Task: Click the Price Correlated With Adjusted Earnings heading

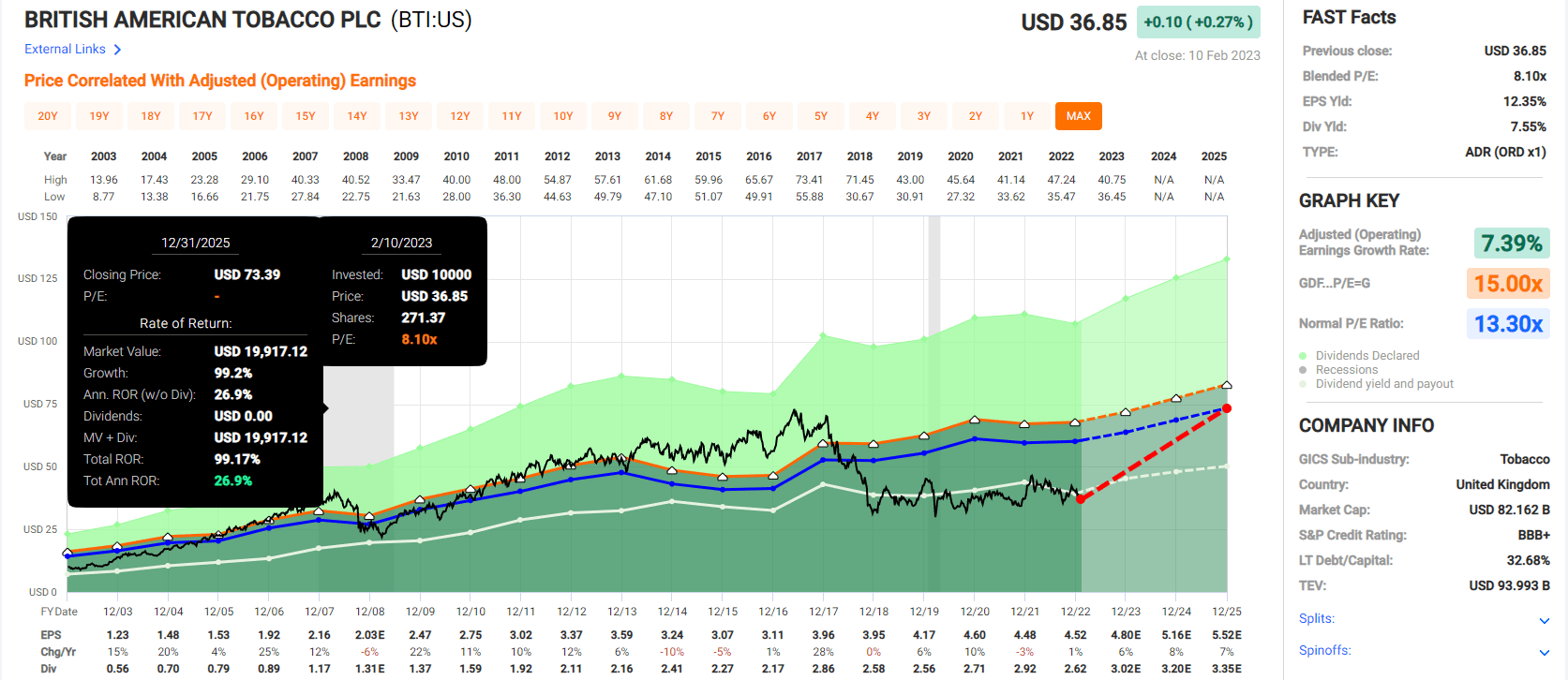Action: click(x=220, y=81)
